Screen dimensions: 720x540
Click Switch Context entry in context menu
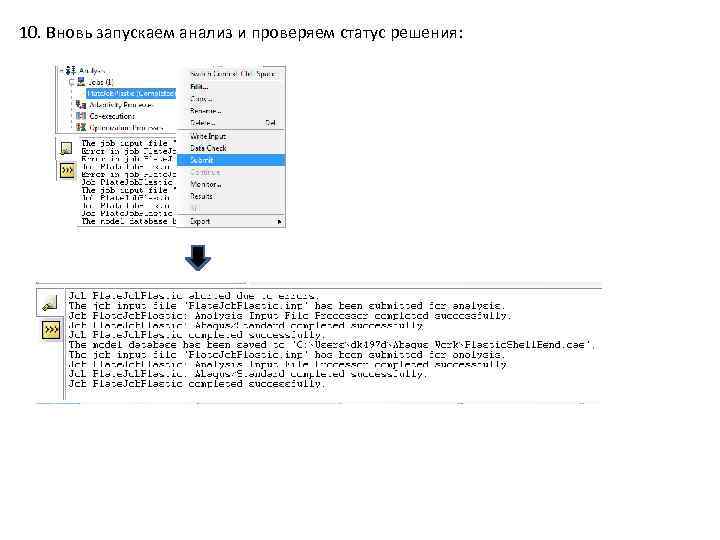pos(231,74)
